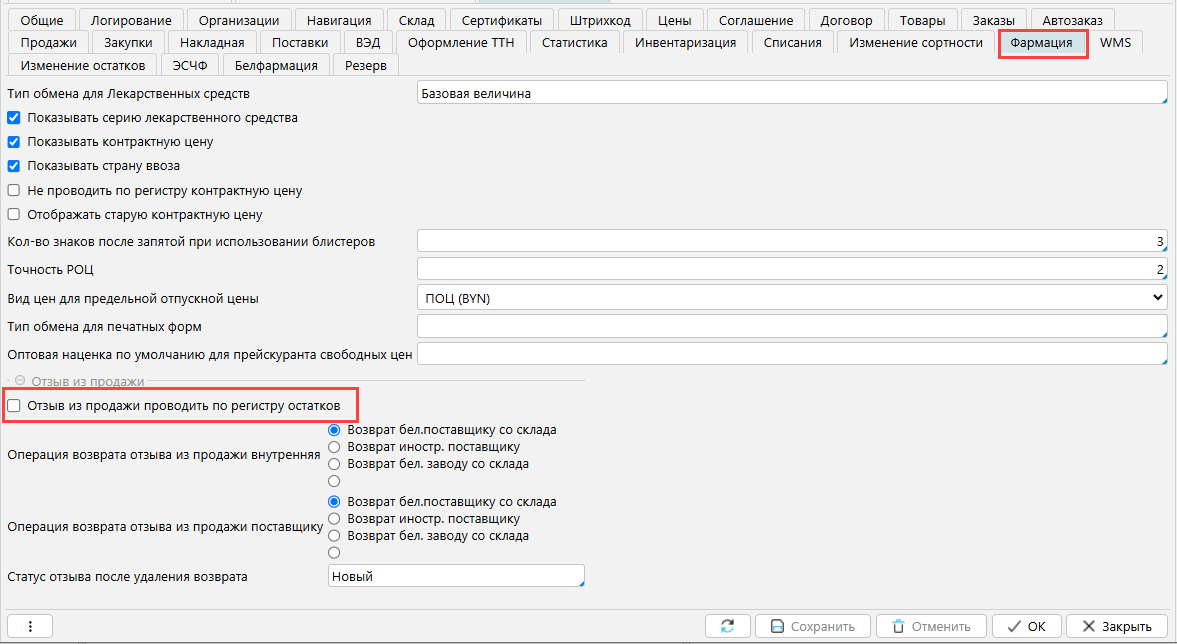Enable 'Отображать старую контрактную цену'

point(14,214)
